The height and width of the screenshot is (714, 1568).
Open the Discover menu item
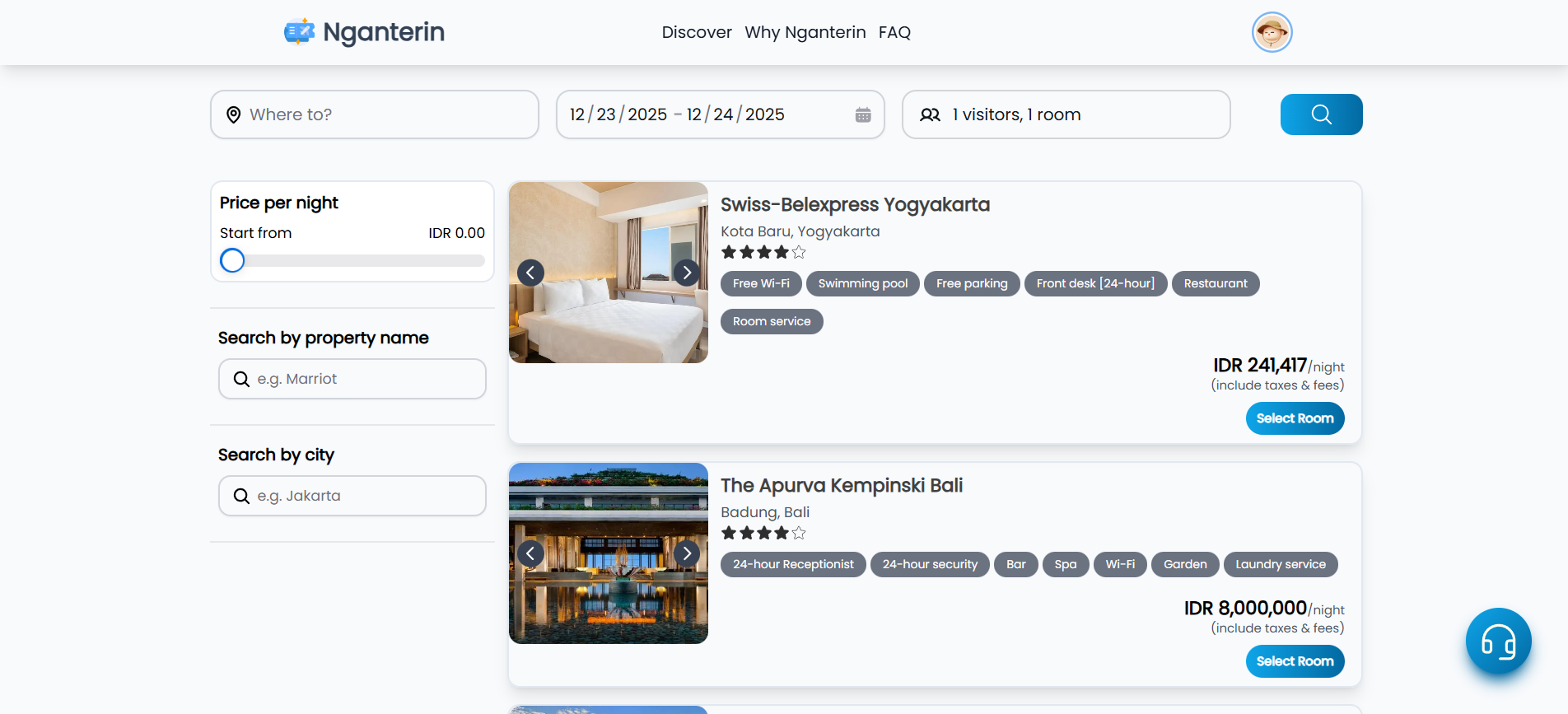point(697,32)
